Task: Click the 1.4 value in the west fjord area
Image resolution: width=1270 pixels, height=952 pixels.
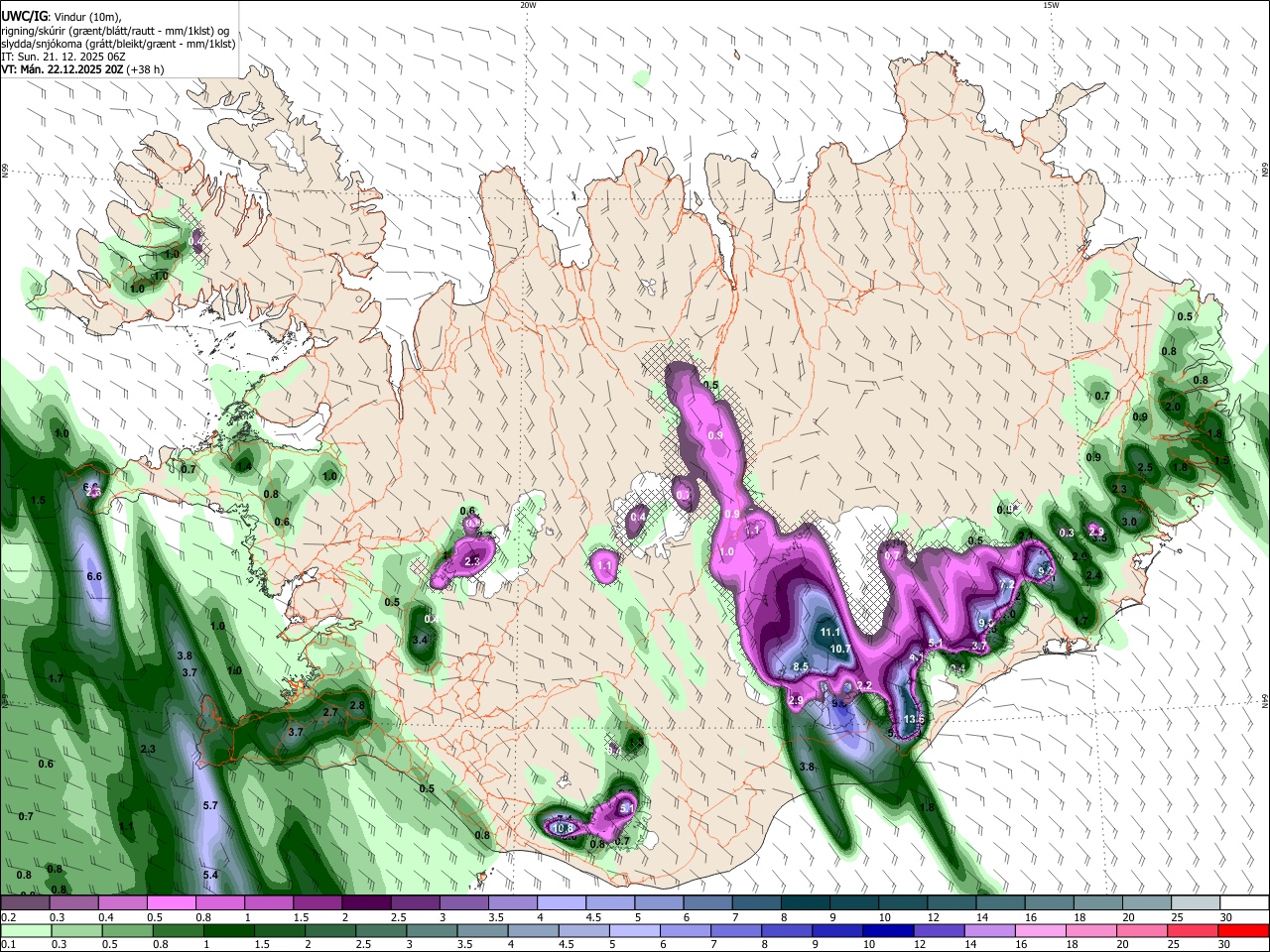Action: point(244,465)
